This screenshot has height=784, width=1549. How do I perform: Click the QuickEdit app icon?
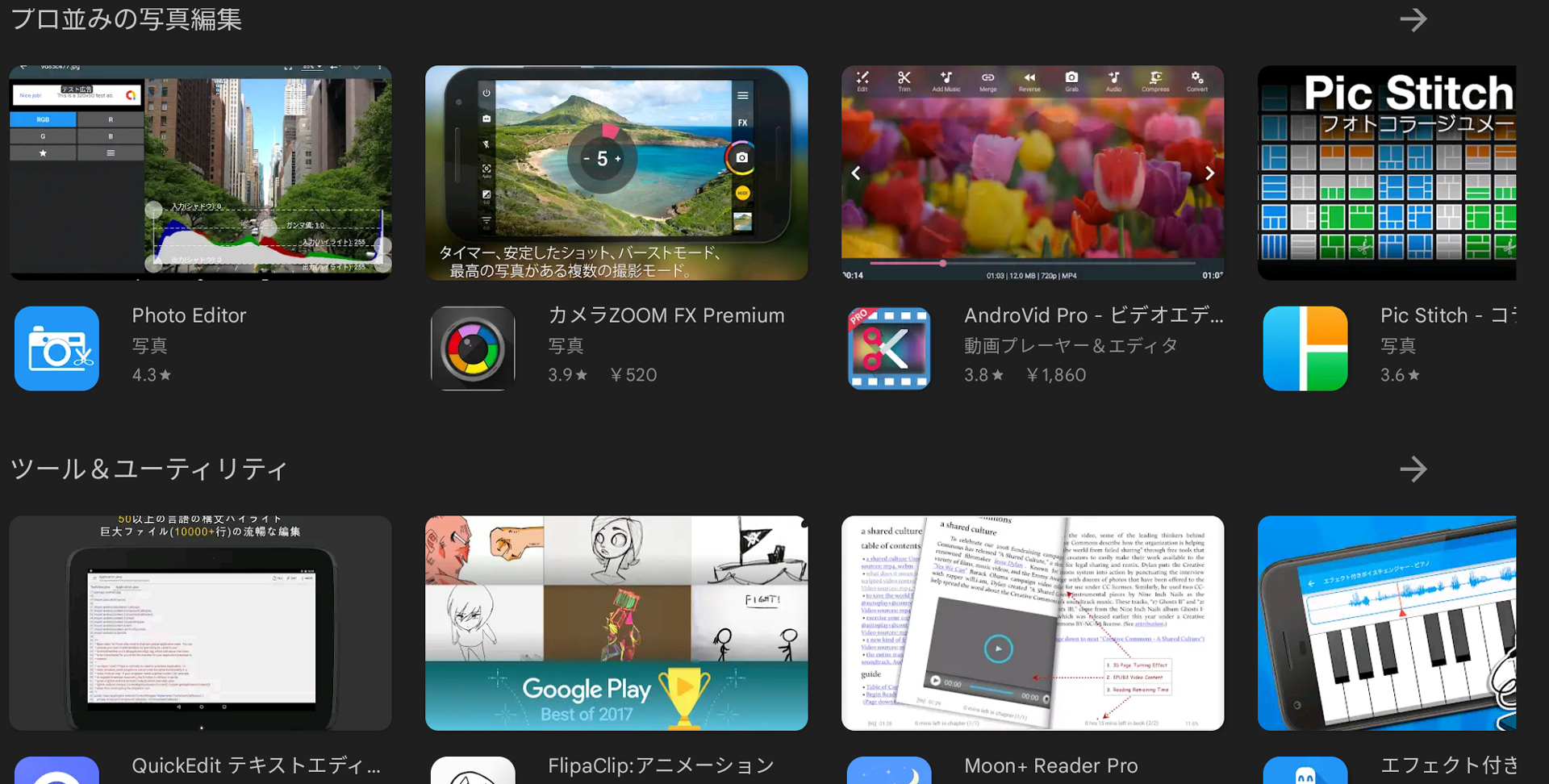[x=56, y=770]
